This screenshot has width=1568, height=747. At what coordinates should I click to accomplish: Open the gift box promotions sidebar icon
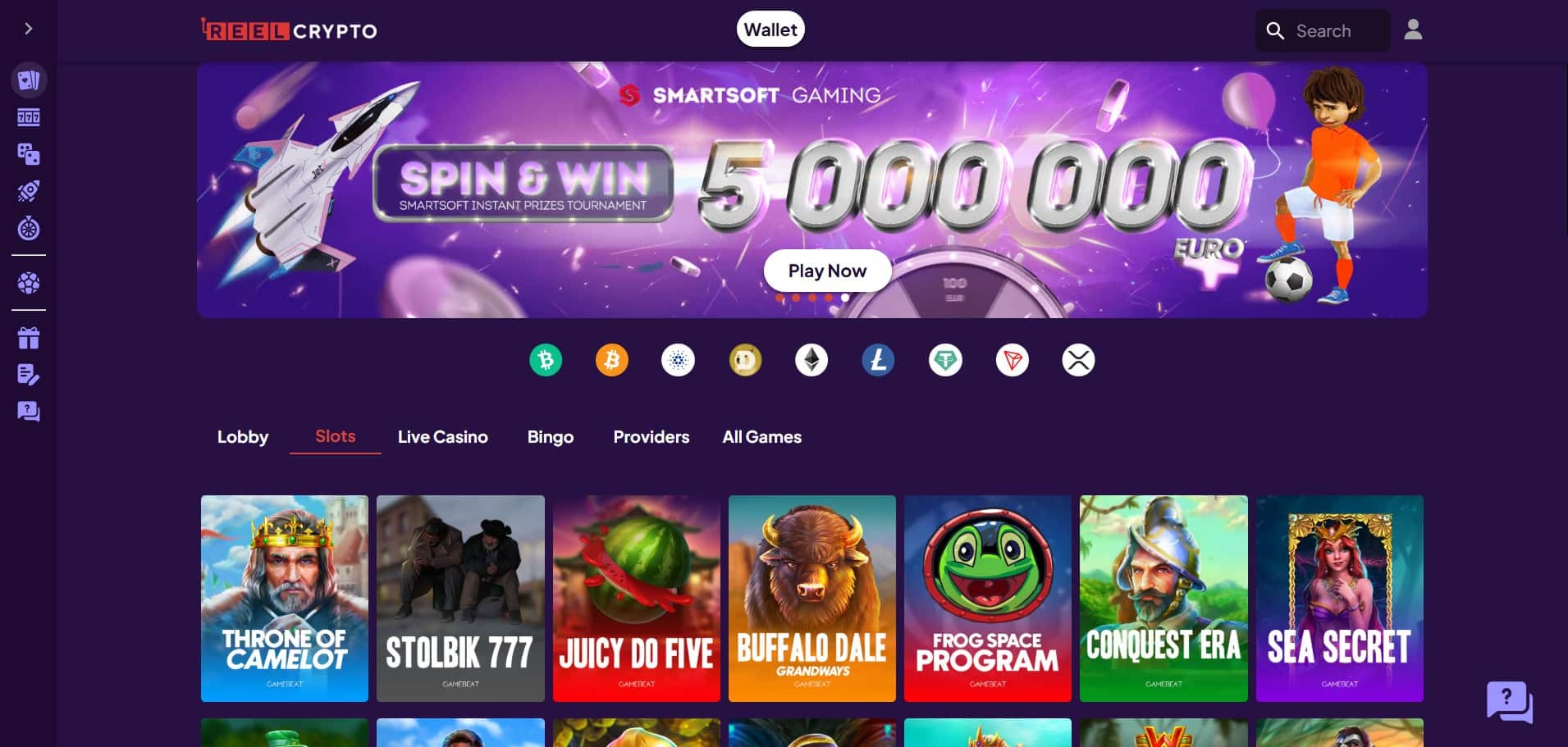(29, 338)
